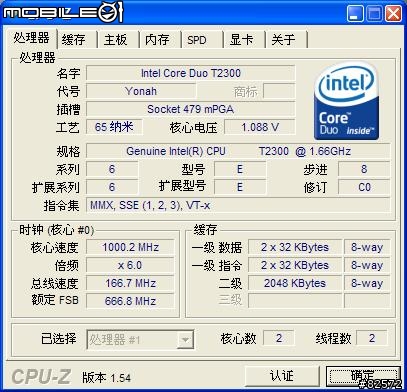
Task: Minimize the CPU-Z window
Action: (x=355, y=14)
